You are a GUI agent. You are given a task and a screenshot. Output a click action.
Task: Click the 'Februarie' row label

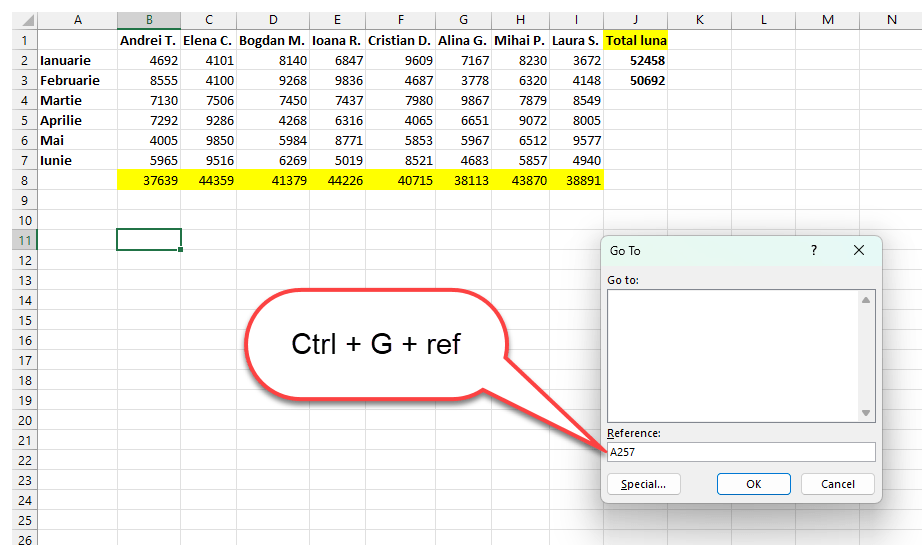click(78, 81)
